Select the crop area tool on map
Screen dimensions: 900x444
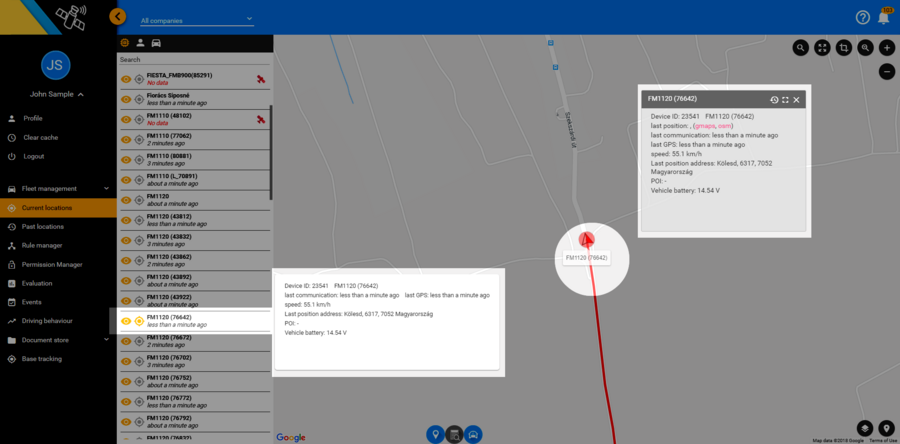pyautogui.click(x=844, y=48)
